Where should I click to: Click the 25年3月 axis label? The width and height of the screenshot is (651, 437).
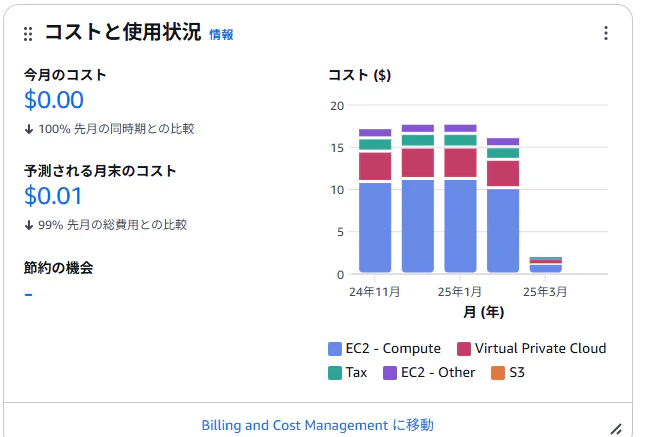[545, 292]
